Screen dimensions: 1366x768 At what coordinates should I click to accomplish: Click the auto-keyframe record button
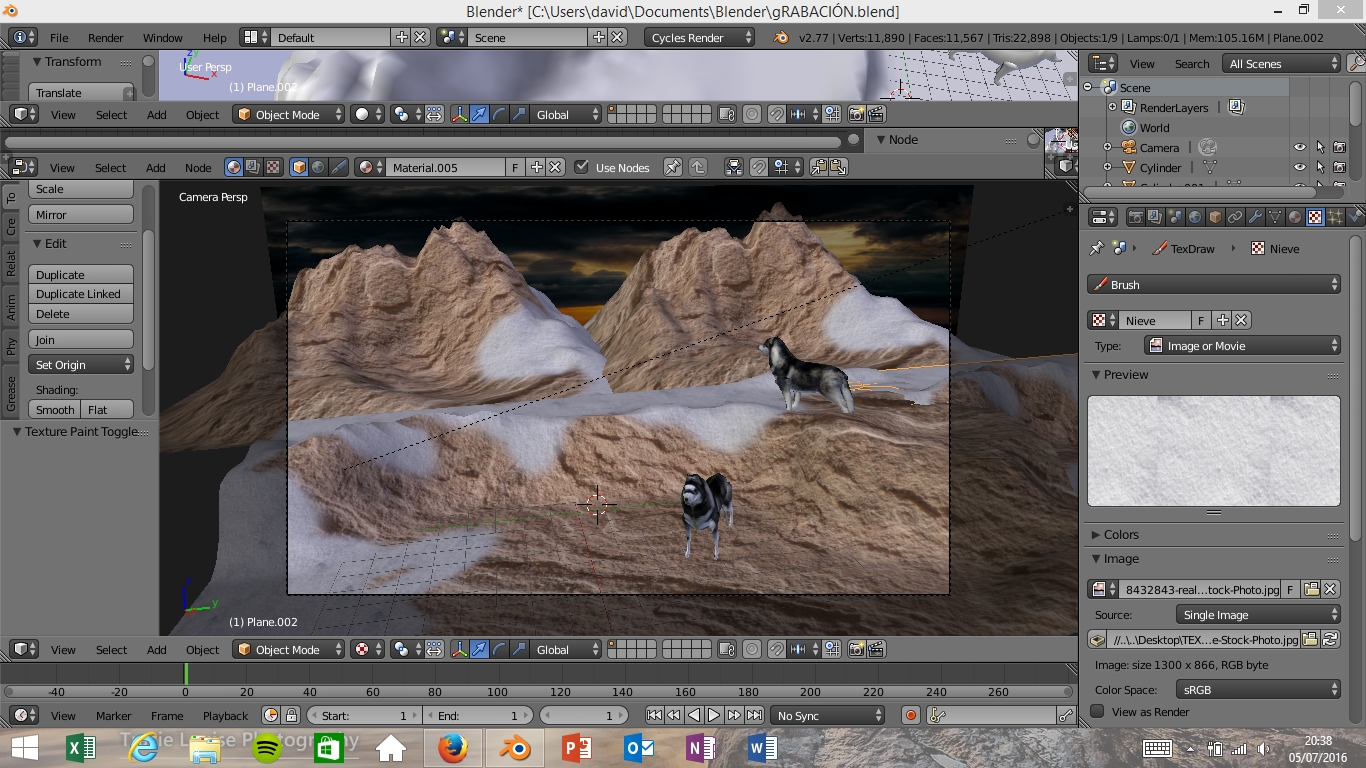(x=910, y=715)
